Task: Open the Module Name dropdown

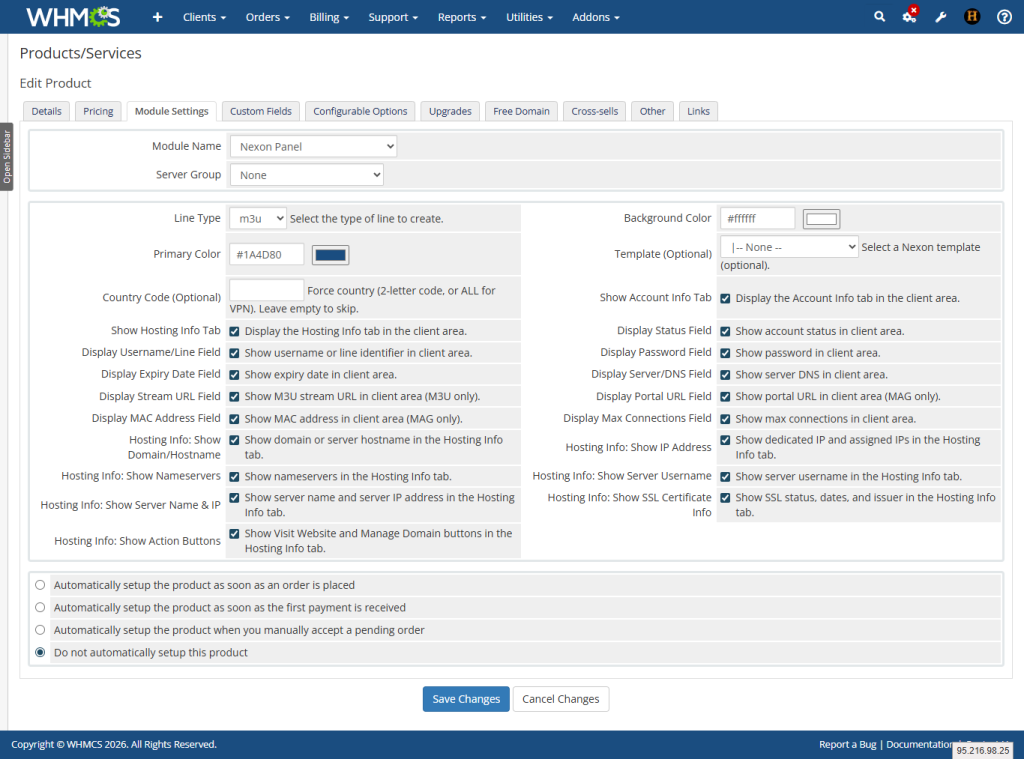Action: 313,145
